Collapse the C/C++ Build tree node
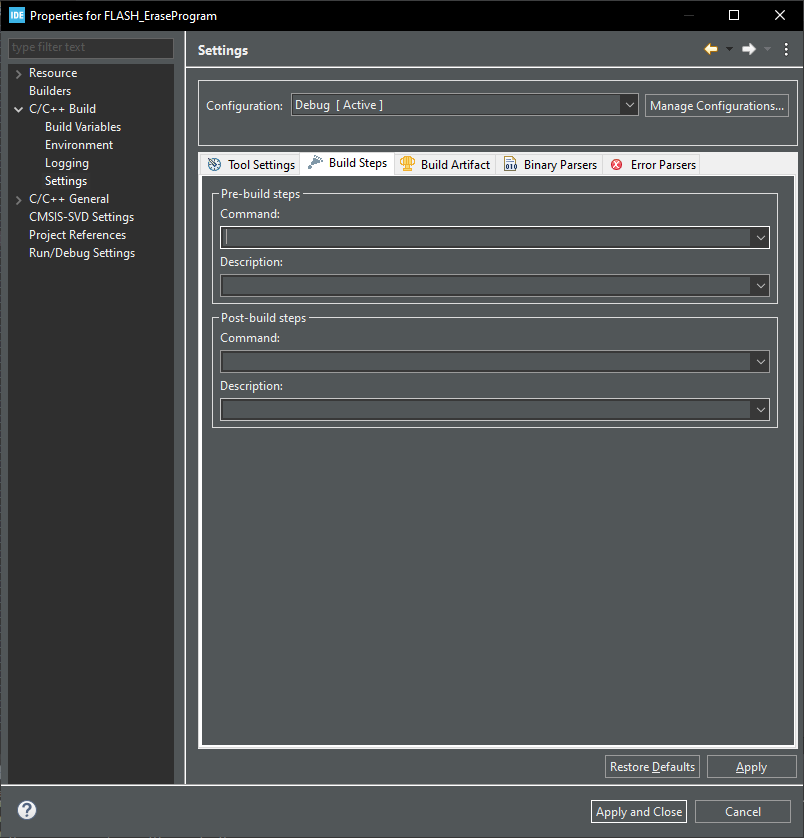 [19, 110]
